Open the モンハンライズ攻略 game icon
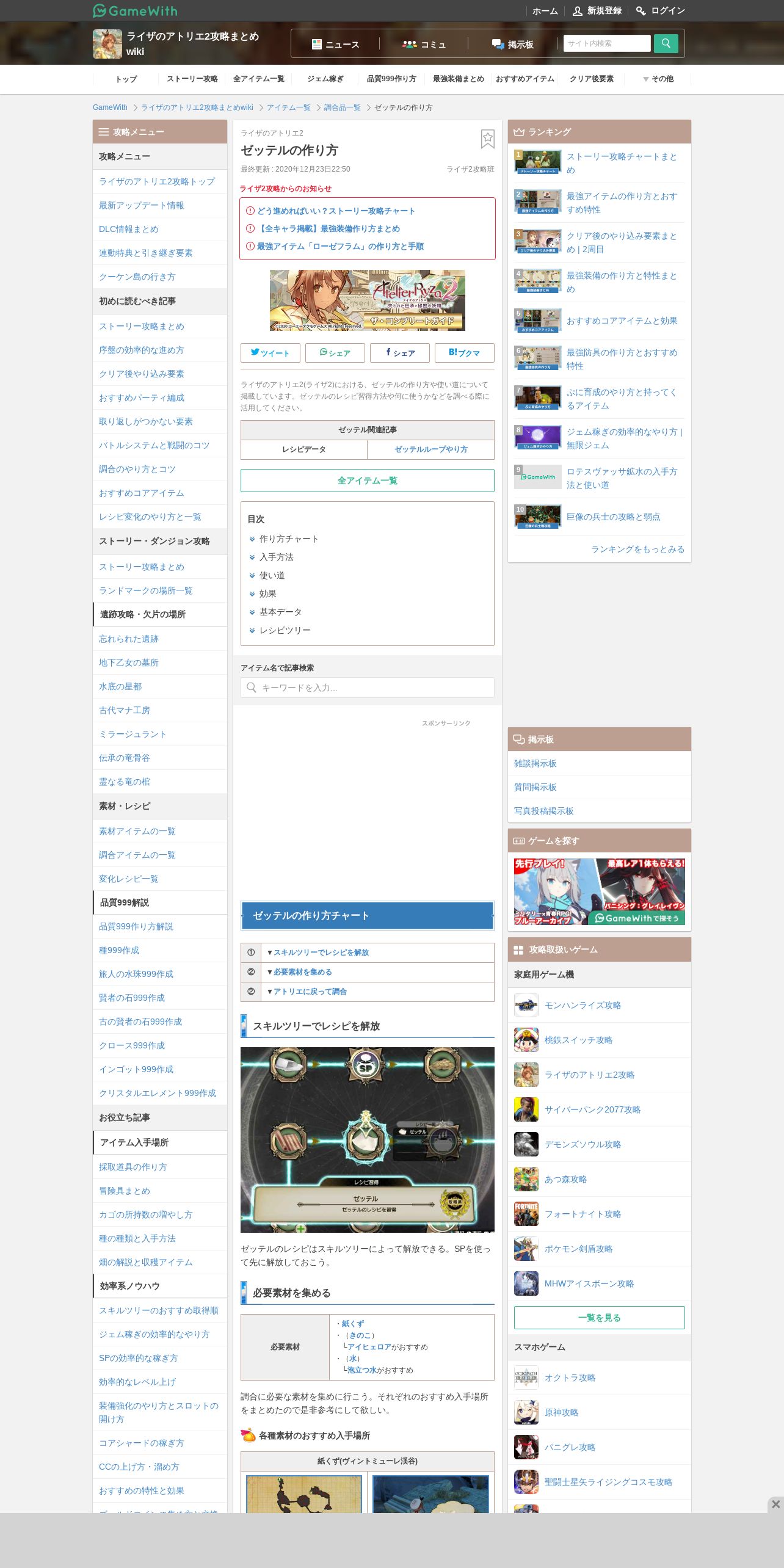Image resolution: width=784 pixels, height=1568 pixels. (x=526, y=1005)
